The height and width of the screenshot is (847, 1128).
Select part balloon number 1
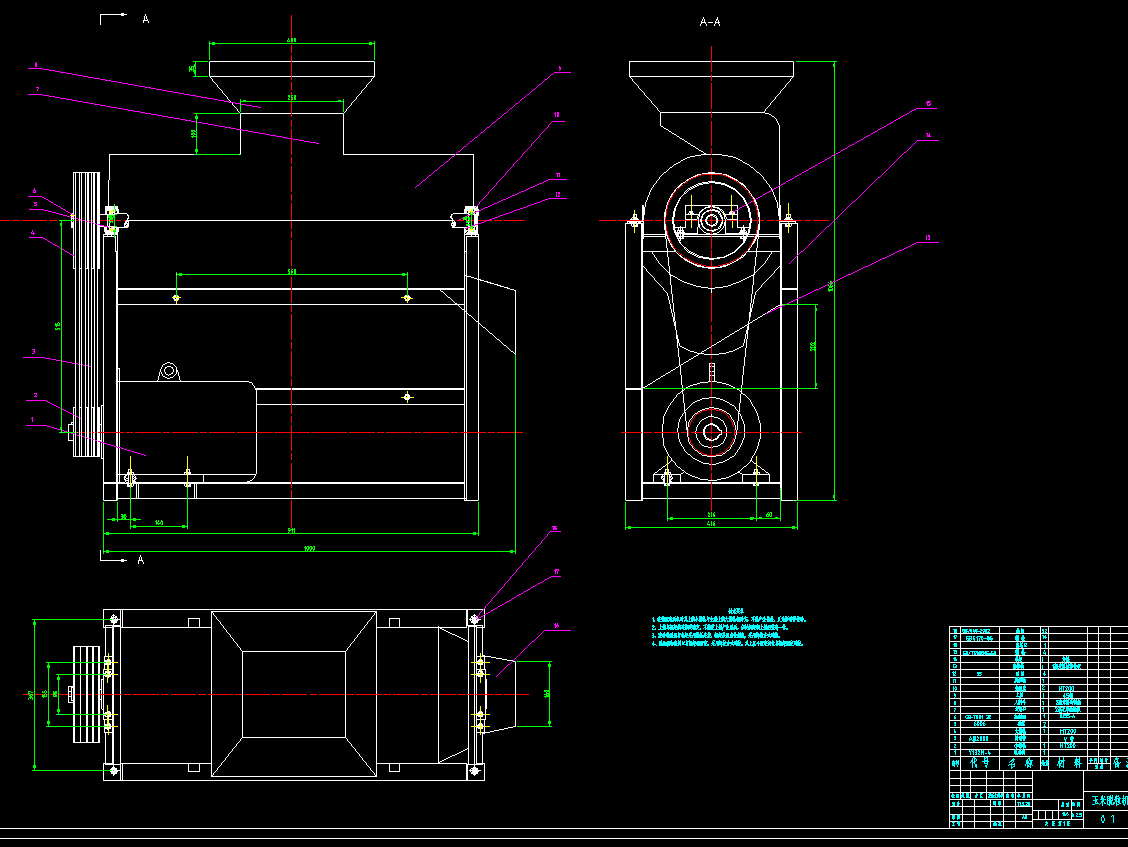[32, 420]
